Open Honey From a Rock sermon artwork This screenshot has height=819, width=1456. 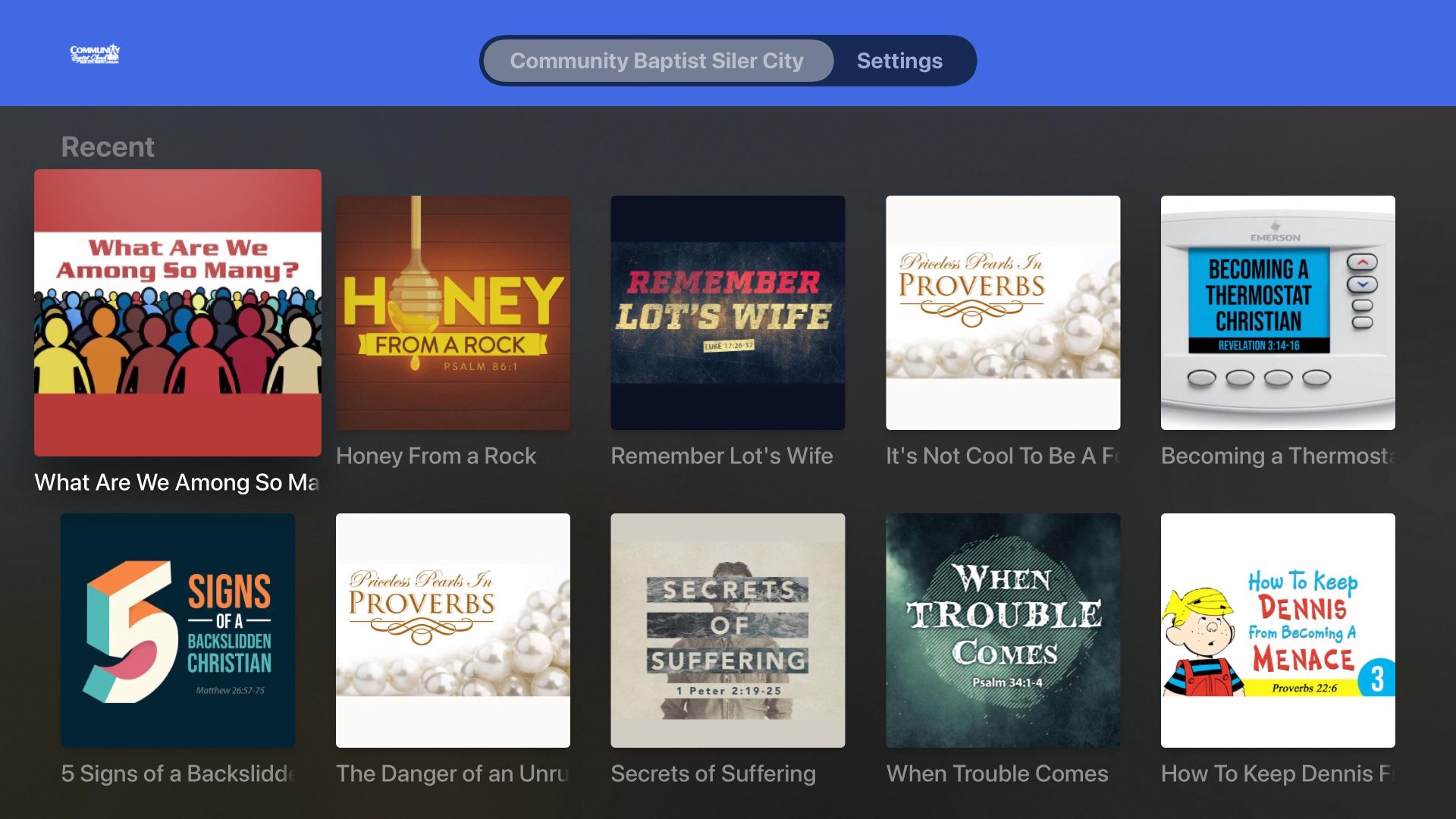pos(453,312)
